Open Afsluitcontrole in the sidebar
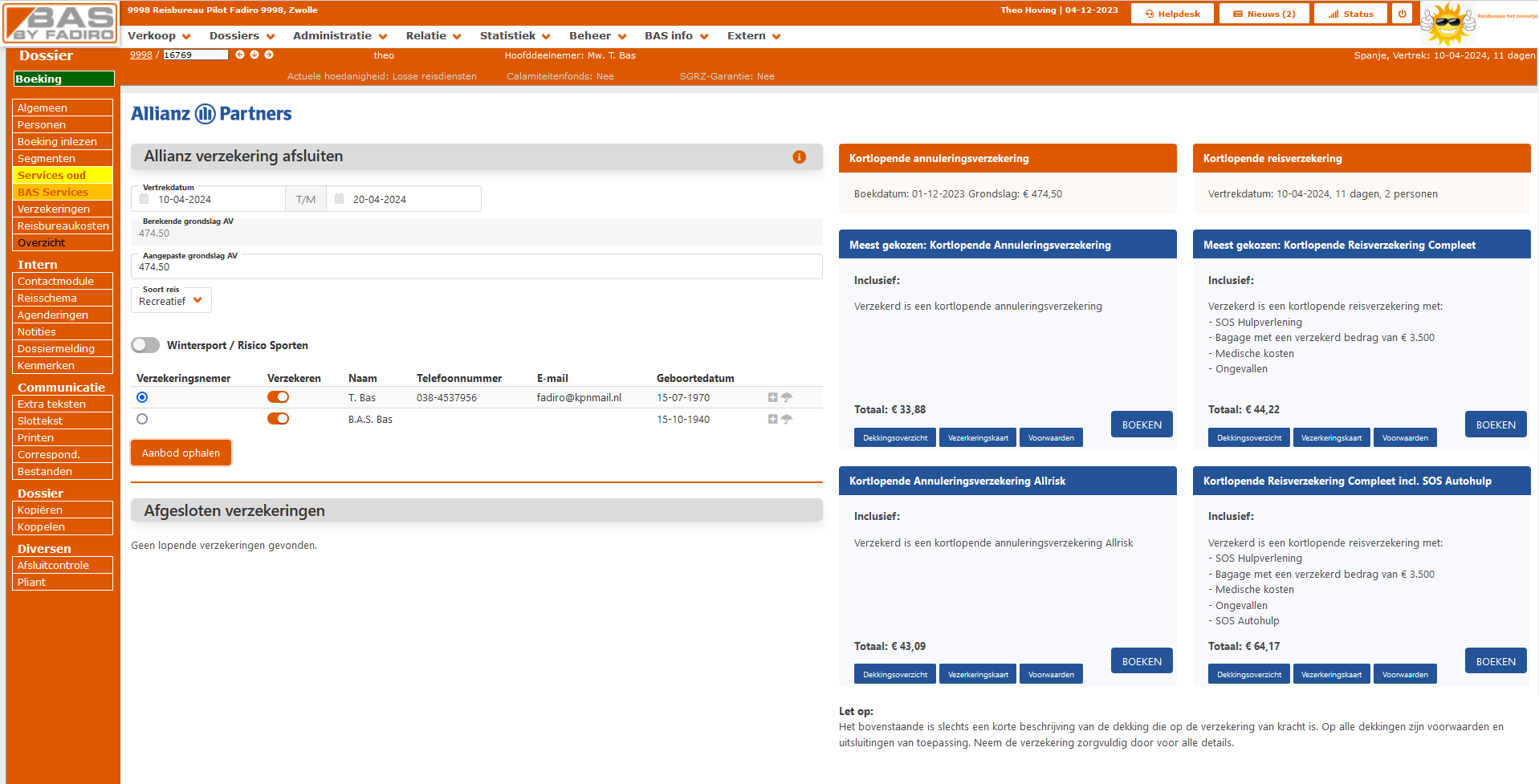1539x784 pixels. 63,565
